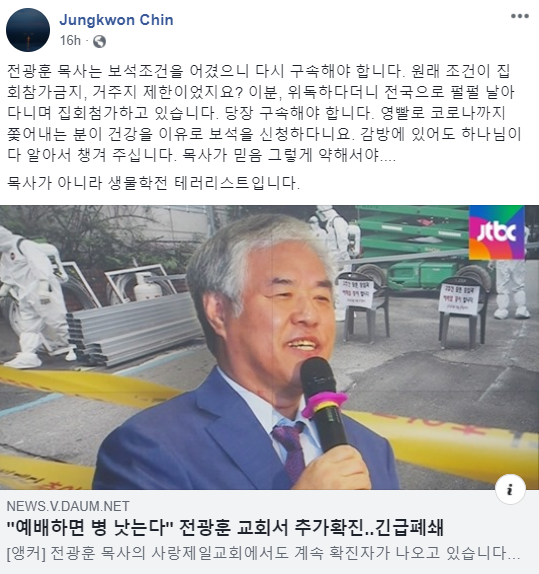The width and height of the screenshot is (539, 574).
Task: Click the first paragraph about 전광훈 목사
Action: [263, 113]
